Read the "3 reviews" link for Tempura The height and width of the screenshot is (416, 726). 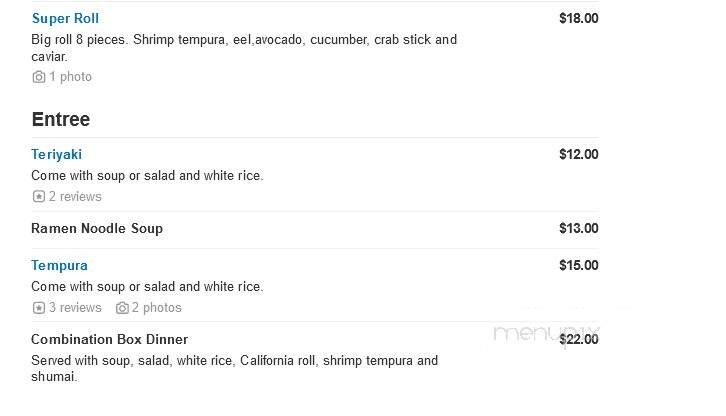(75, 308)
